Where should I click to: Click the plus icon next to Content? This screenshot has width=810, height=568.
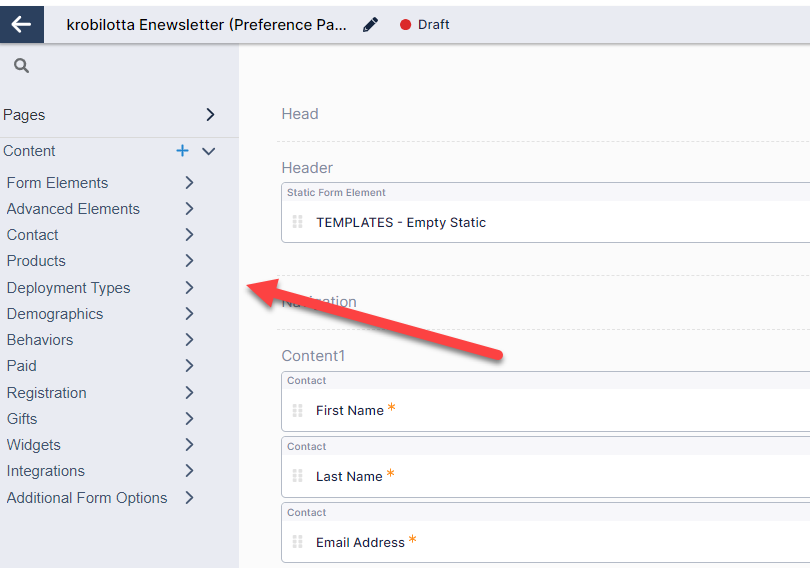(182, 151)
